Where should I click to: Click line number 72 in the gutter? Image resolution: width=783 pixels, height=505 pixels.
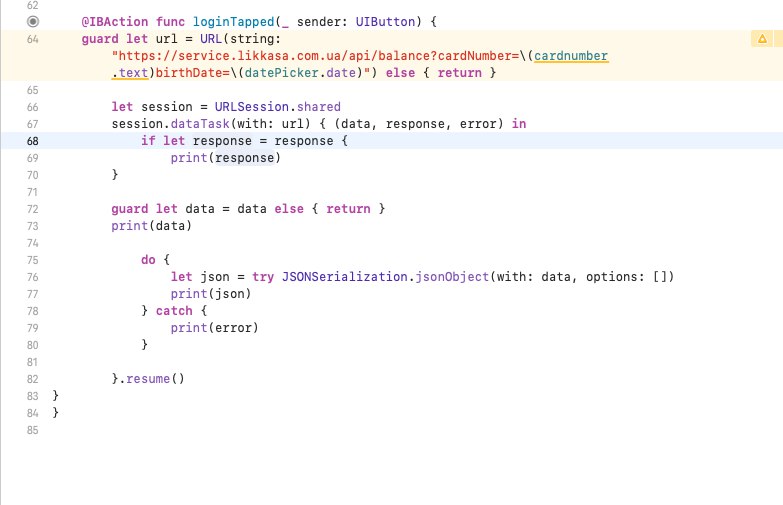(x=32, y=209)
